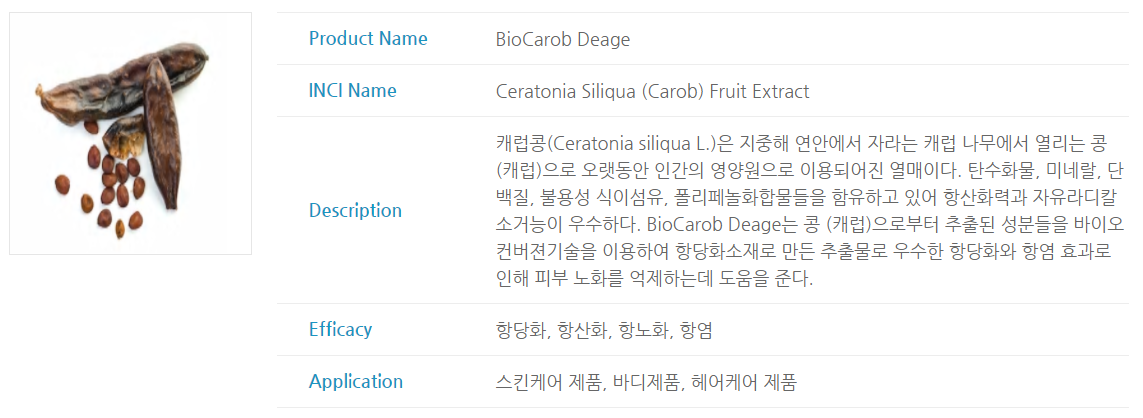Click the Description label
The width and height of the screenshot is (1143, 418).
pos(356,211)
